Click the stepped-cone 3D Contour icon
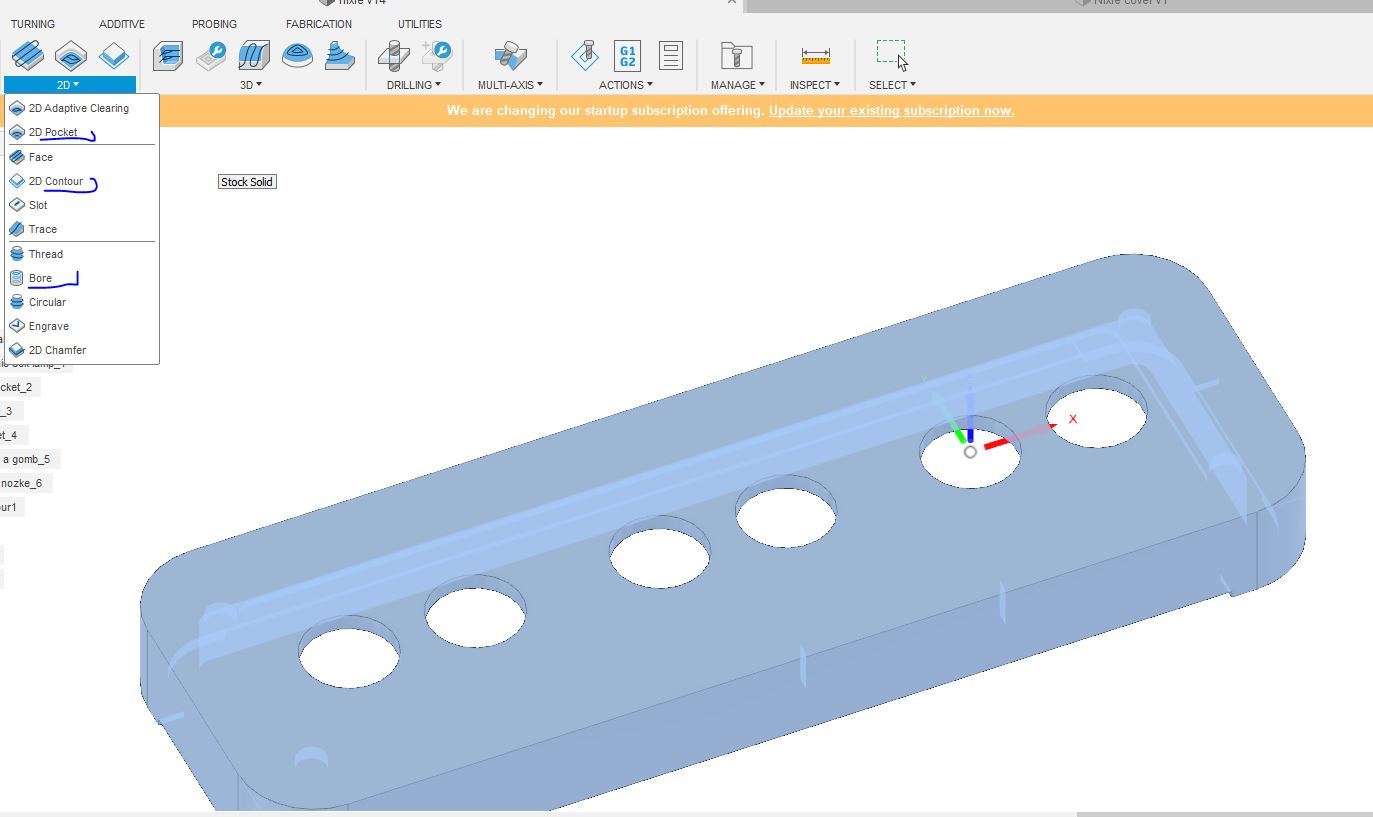 coord(340,55)
